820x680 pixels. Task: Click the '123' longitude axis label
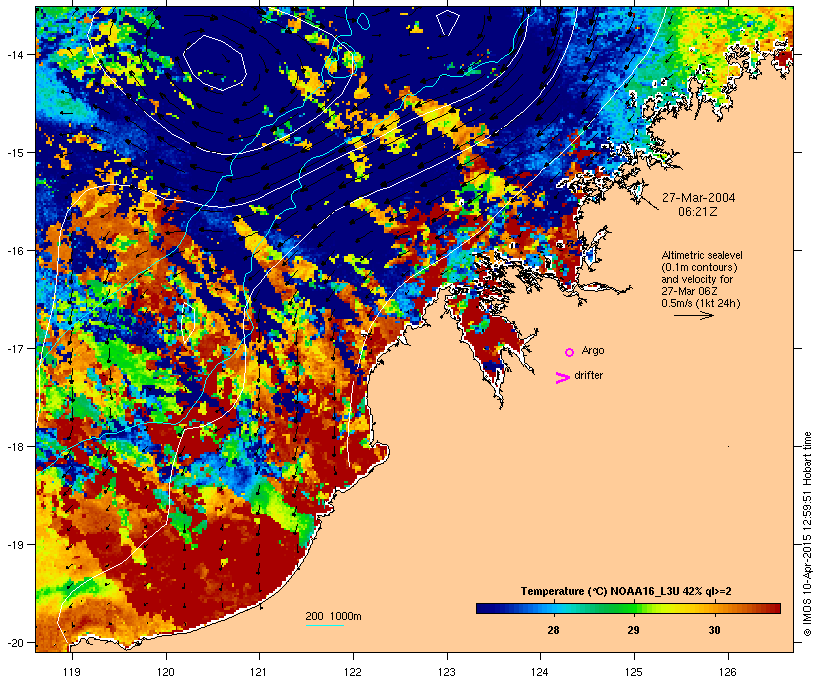pyautogui.click(x=447, y=672)
